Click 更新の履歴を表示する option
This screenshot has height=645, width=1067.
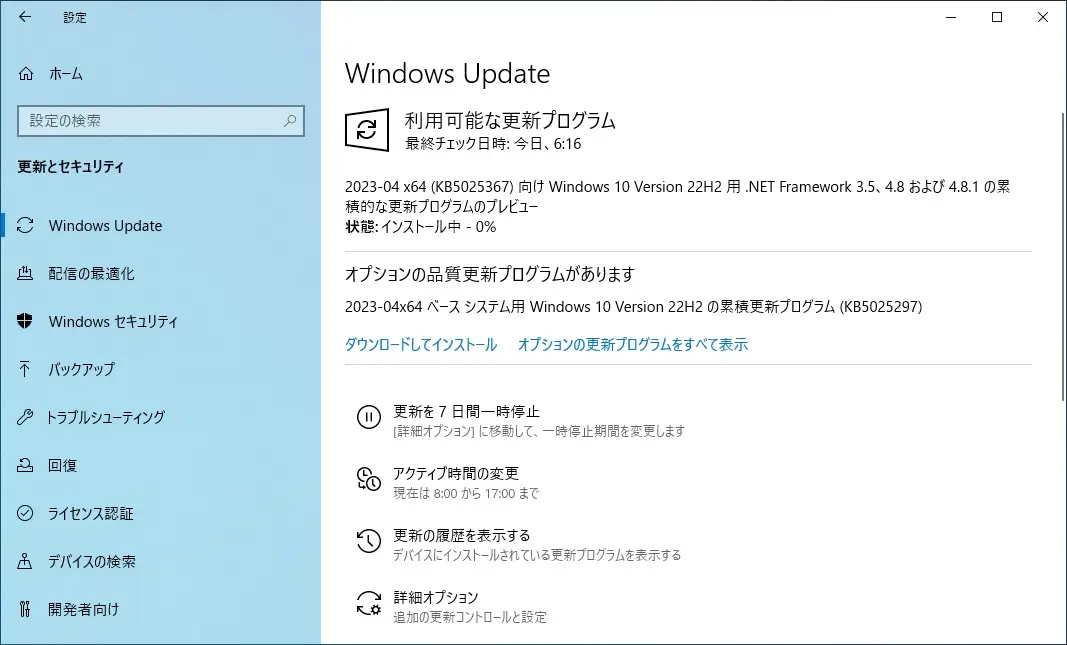[460, 534]
